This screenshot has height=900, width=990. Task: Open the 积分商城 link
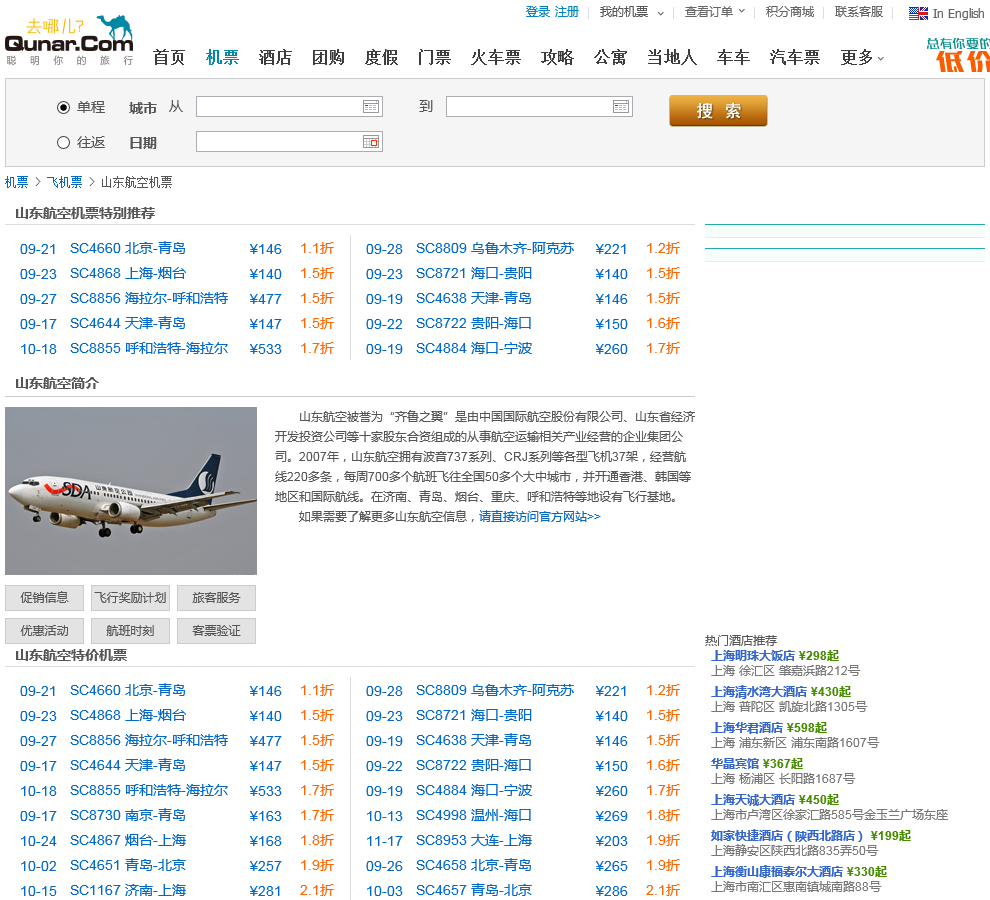790,12
